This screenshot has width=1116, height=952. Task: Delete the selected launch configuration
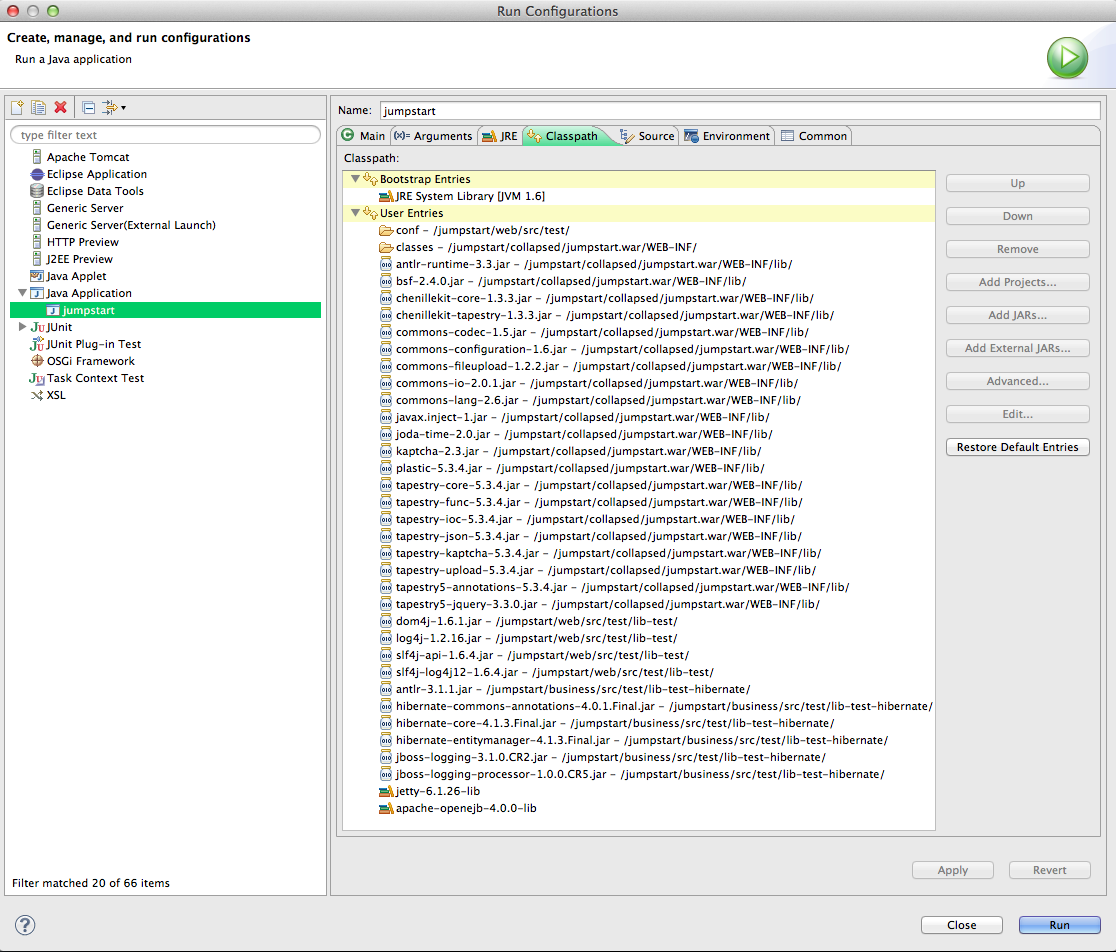click(x=60, y=107)
